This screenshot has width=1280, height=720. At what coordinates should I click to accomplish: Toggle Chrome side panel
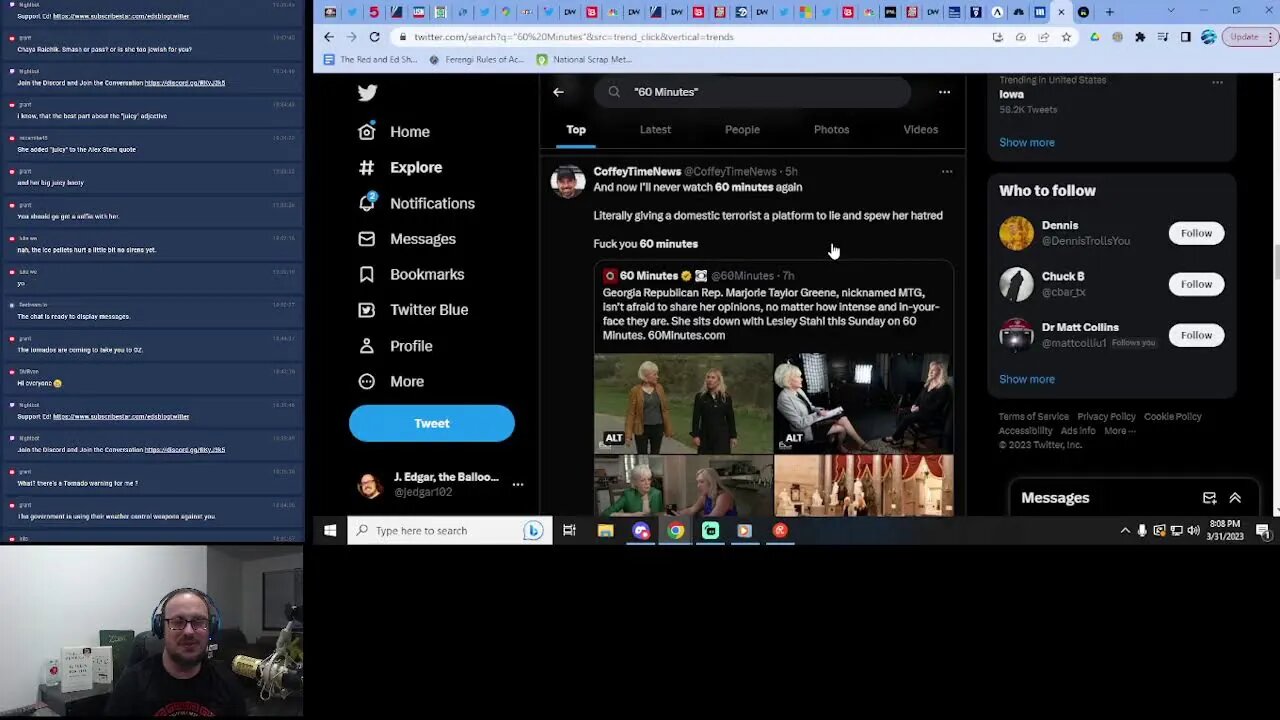click(x=1185, y=37)
